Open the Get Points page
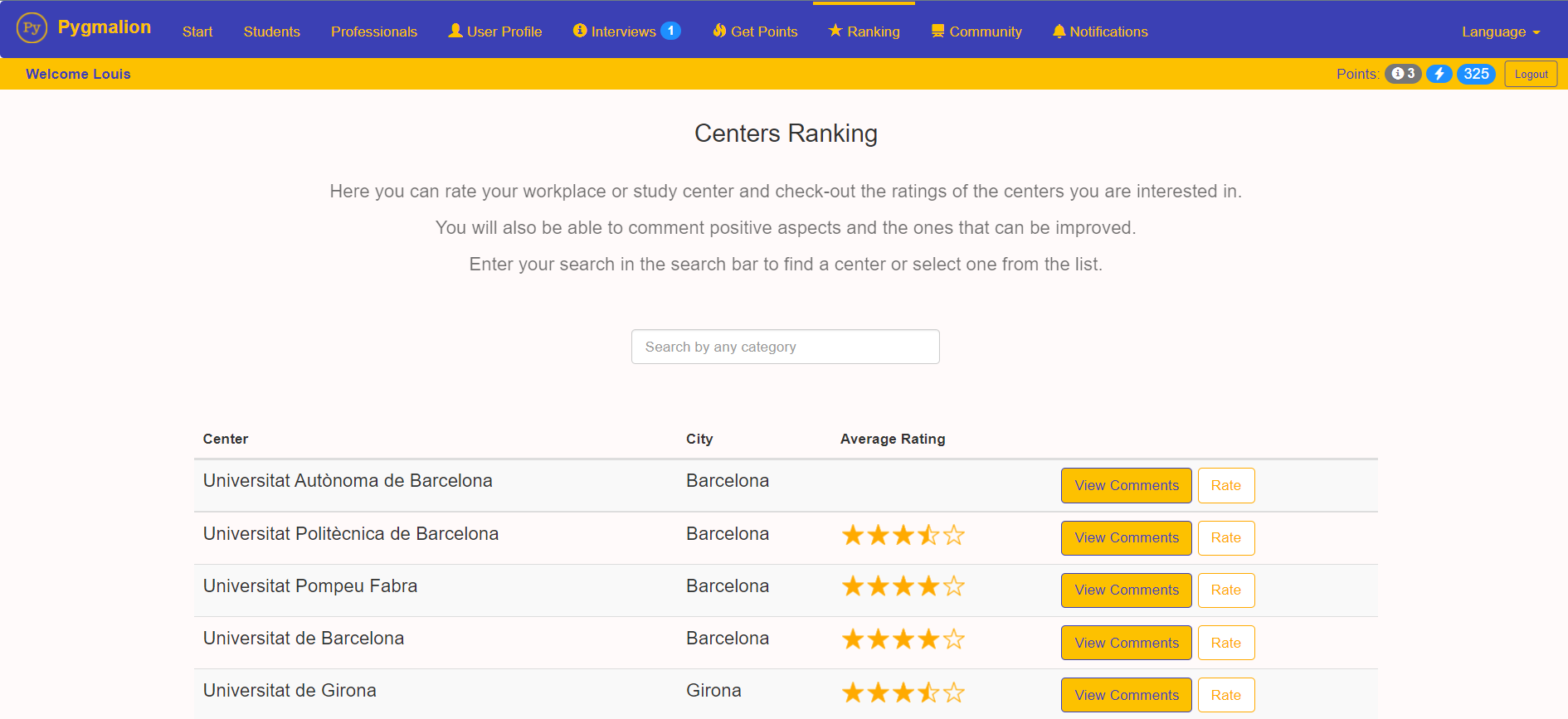The width and height of the screenshot is (1568, 719). pos(755,32)
